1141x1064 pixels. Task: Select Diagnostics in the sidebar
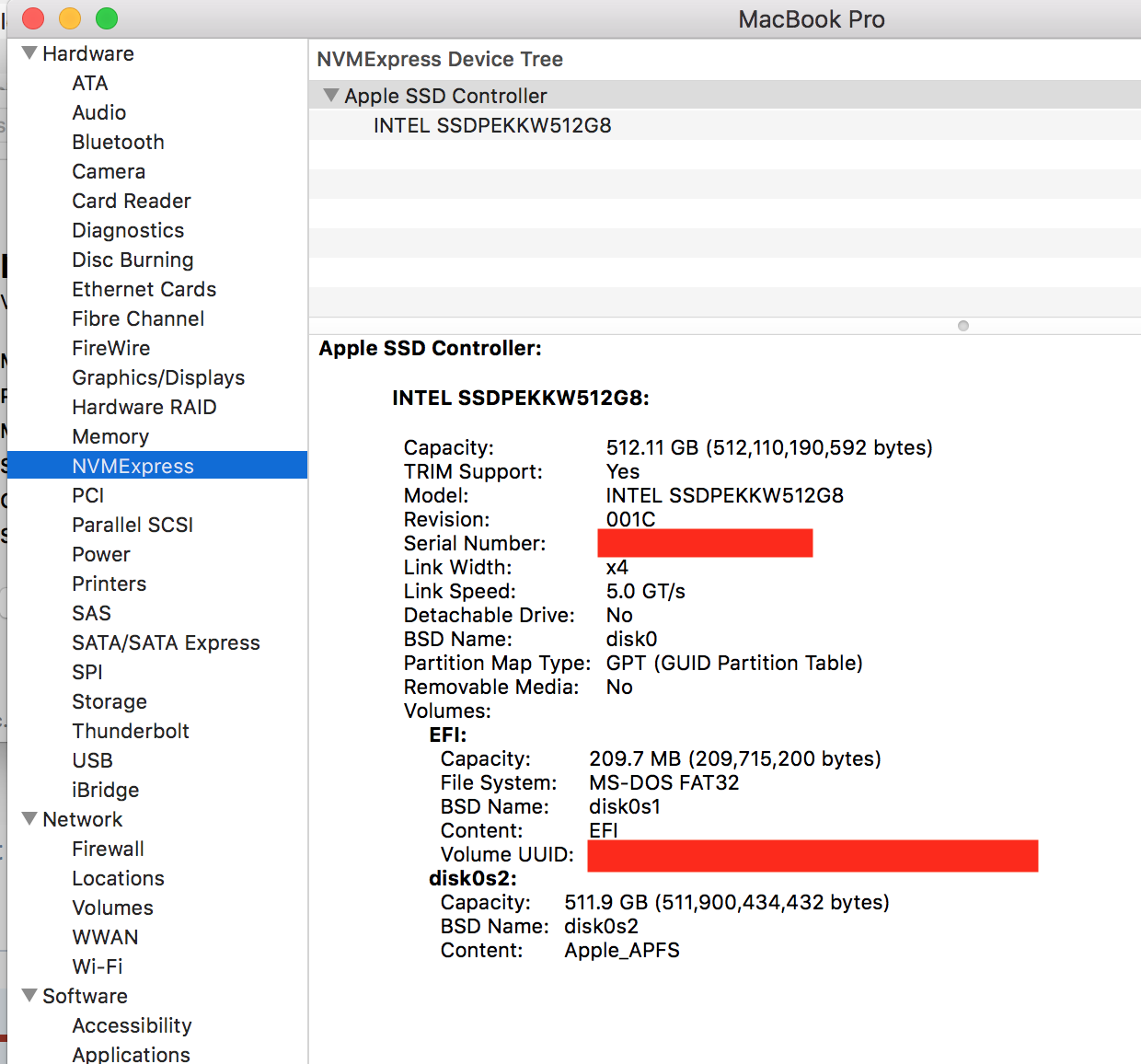click(128, 230)
